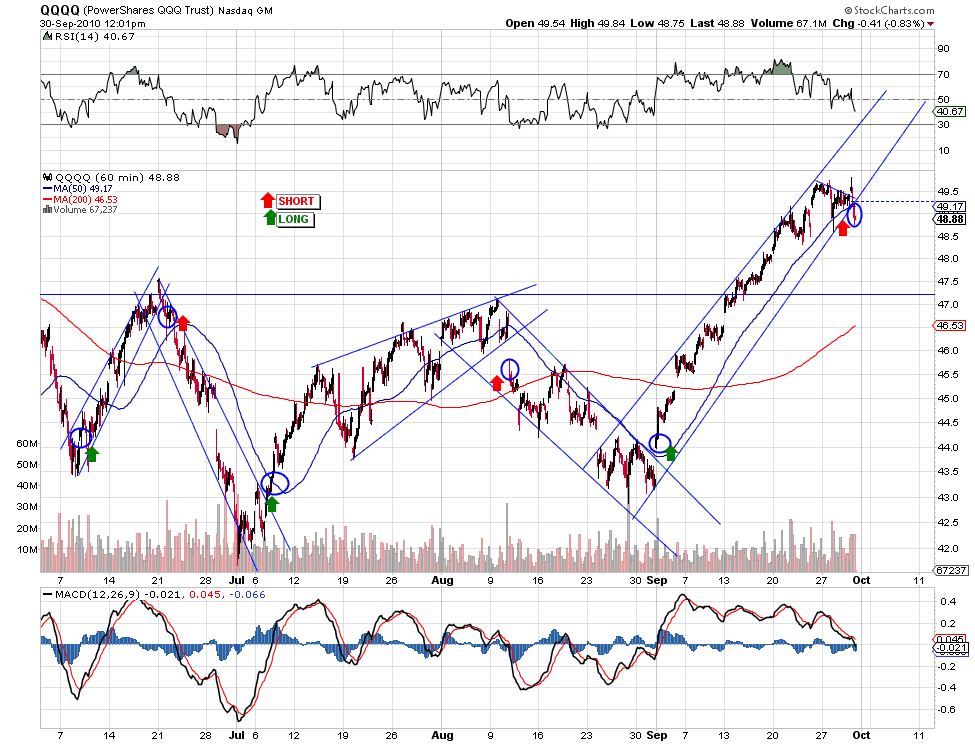Click the High 49.84 quote value

tap(597, 23)
